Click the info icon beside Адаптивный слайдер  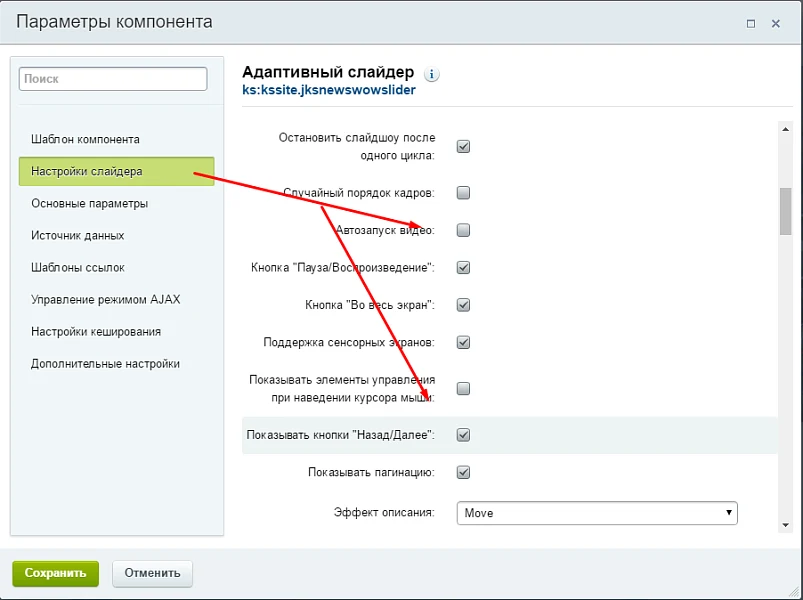(431, 75)
